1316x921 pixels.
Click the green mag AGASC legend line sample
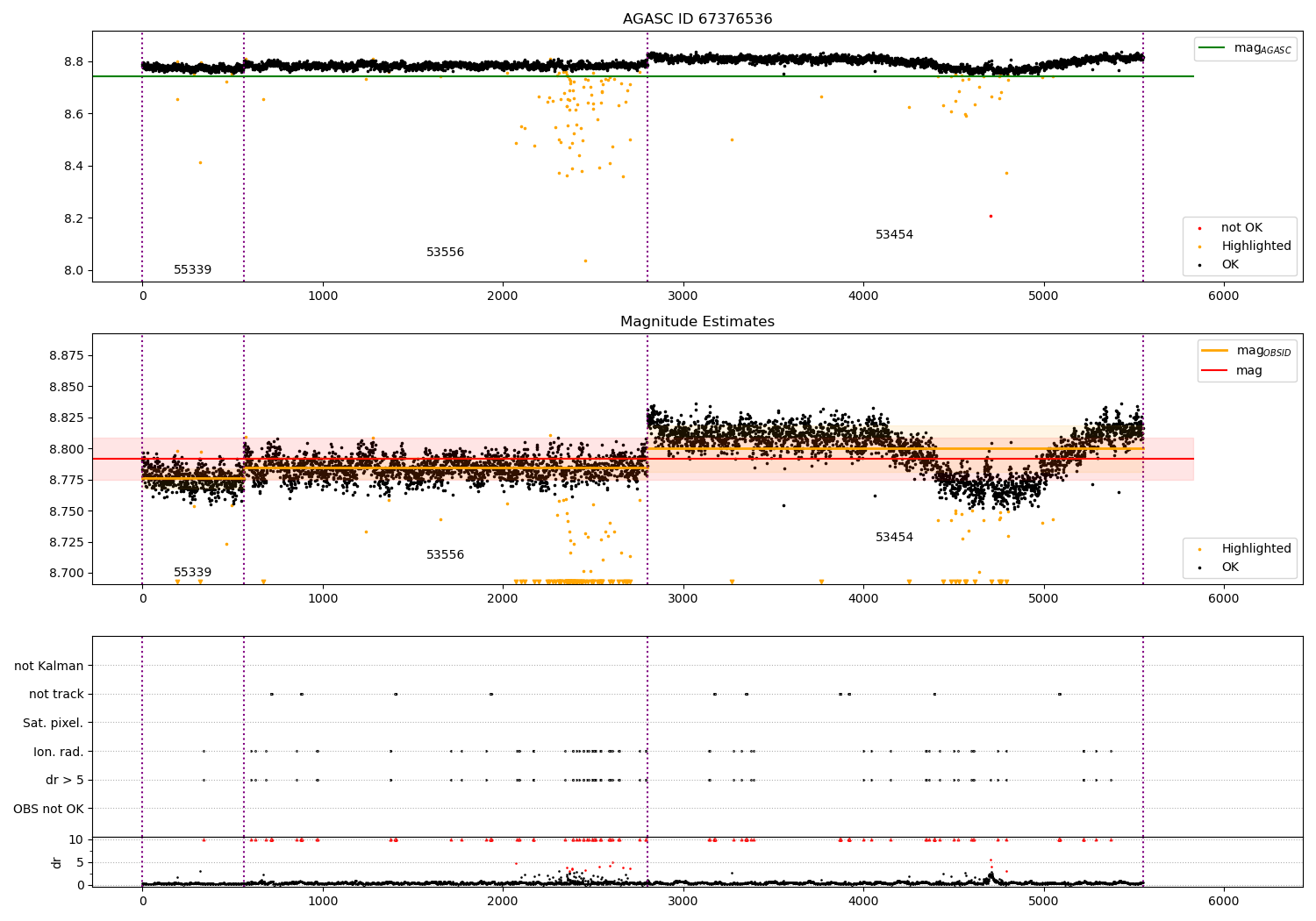click(x=1212, y=48)
